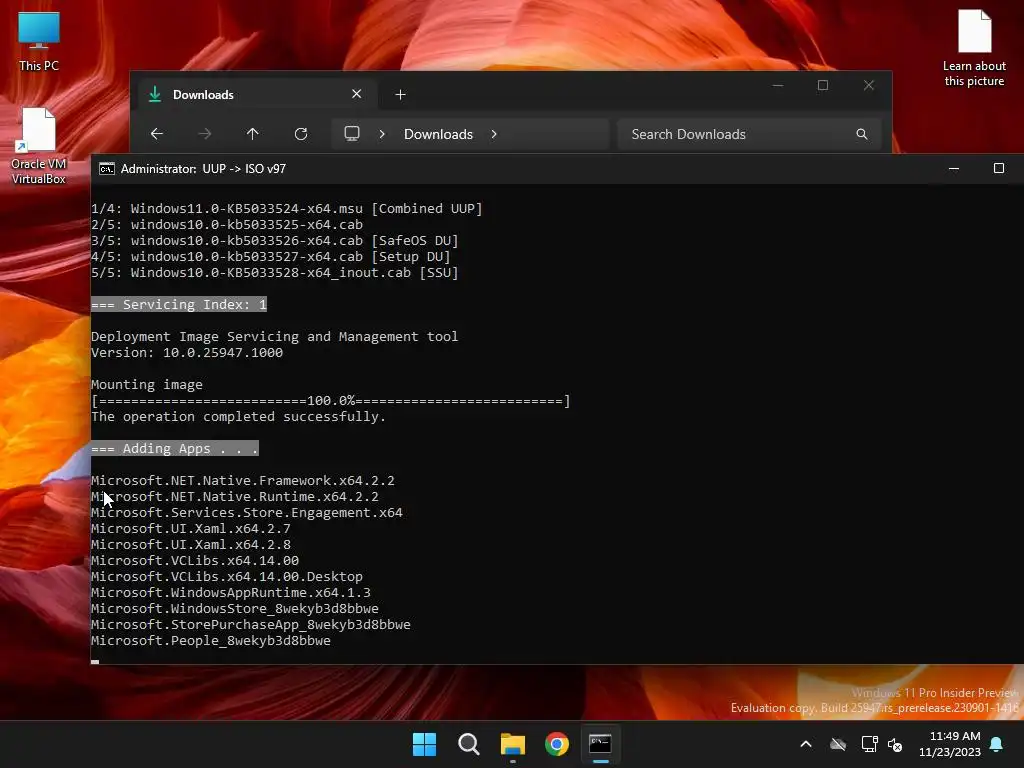The width and height of the screenshot is (1024, 768).
Task: Click 'Microsoft.NET.Native.Framework.x64.2.2' line
Action: (243, 481)
